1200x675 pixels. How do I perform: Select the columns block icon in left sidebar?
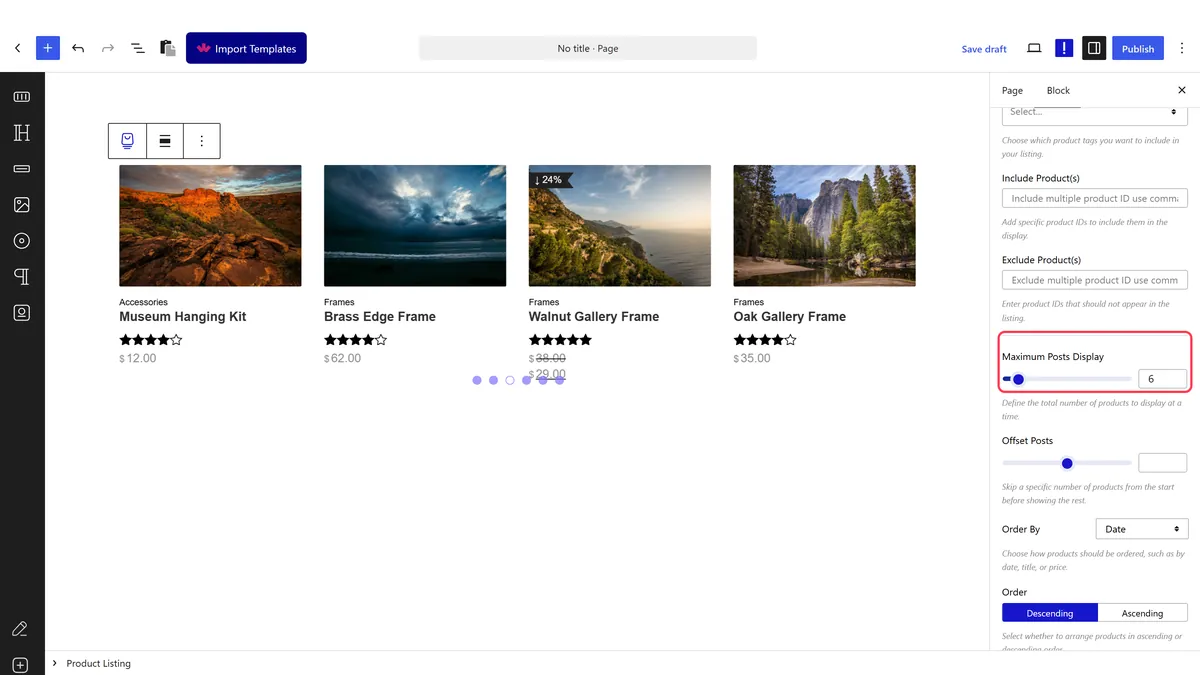tap(22, 97)
